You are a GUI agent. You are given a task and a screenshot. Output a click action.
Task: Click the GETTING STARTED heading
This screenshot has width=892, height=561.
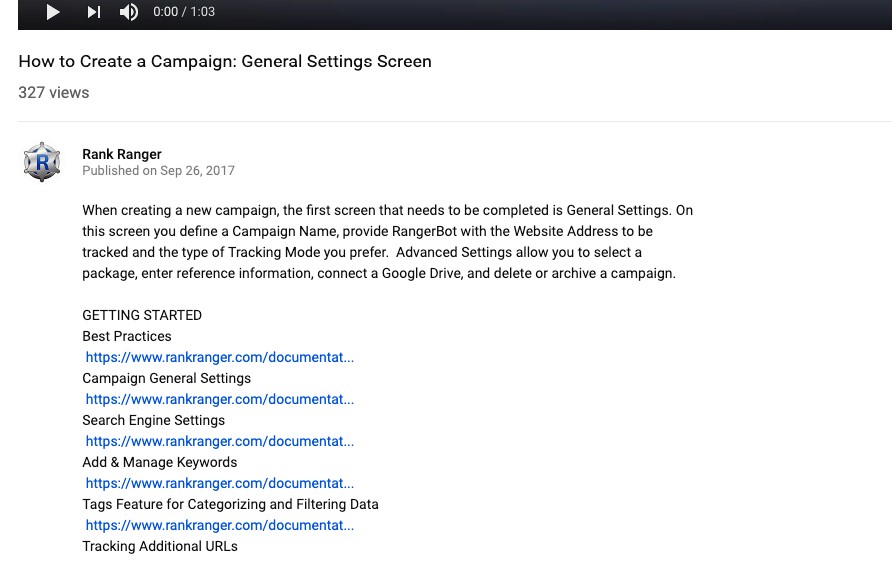[142, 315]
